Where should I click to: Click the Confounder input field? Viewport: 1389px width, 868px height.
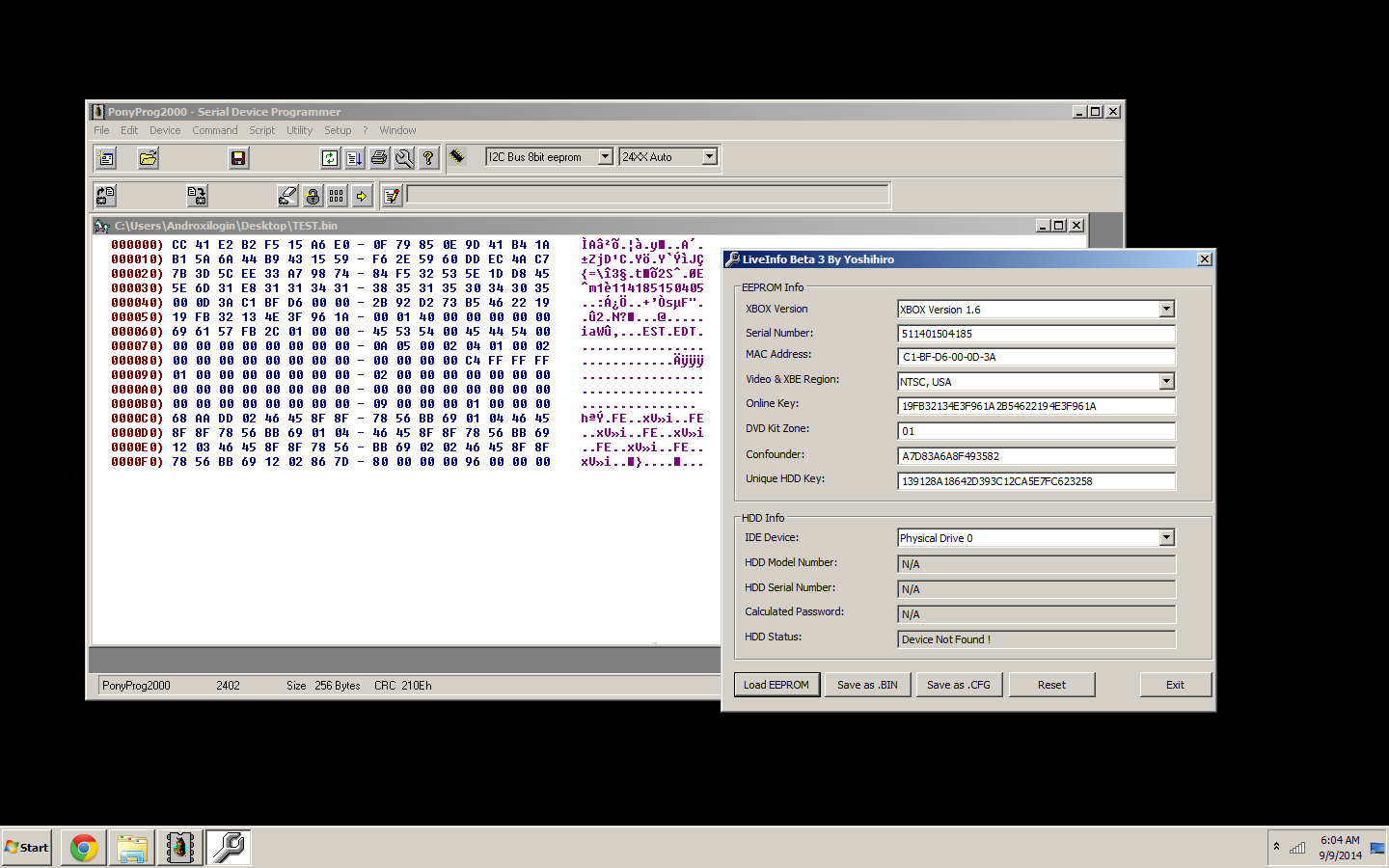pyautogui.click(x=1037, y=456)
